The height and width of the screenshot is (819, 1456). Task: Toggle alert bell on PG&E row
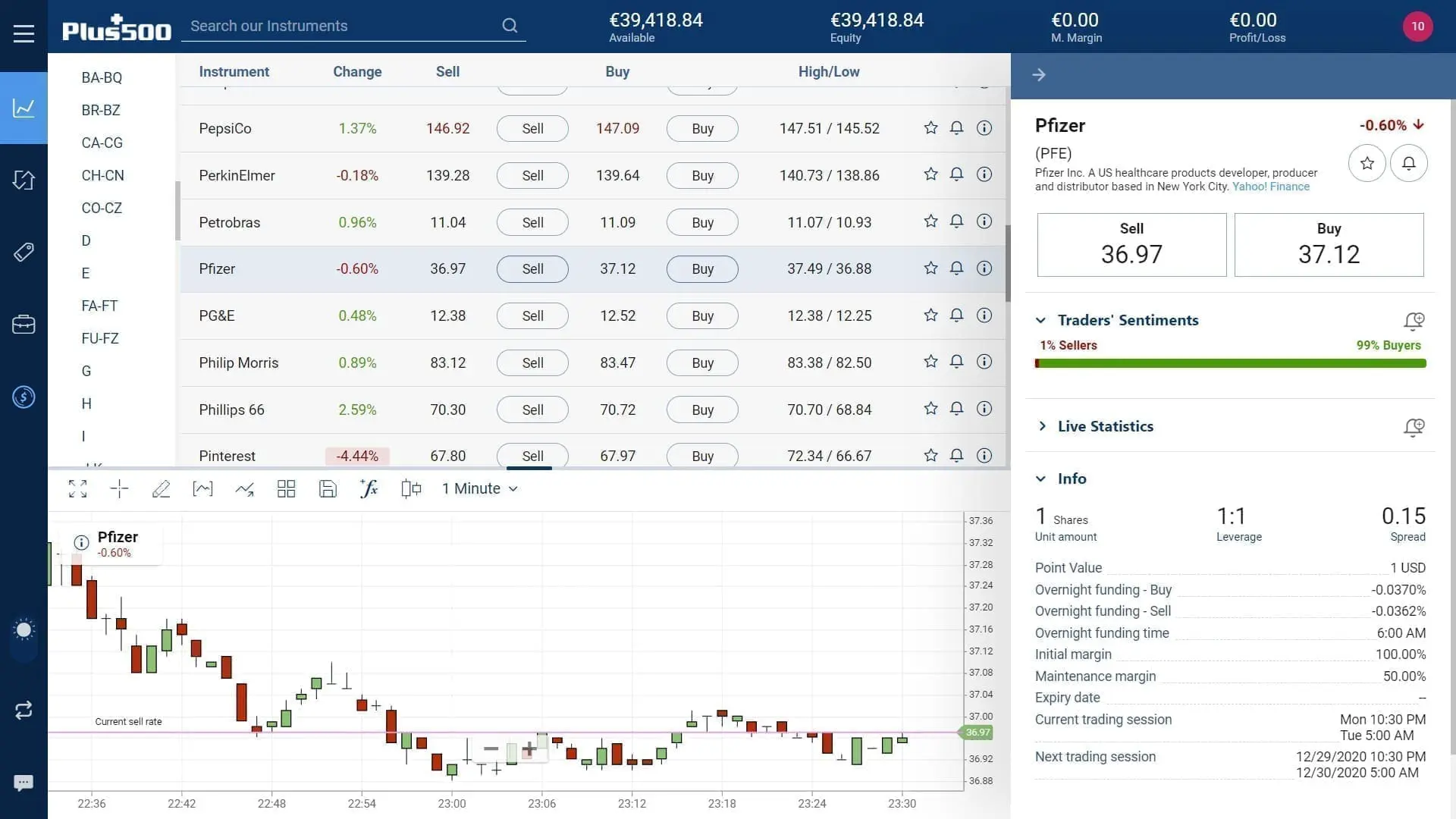(956, 315)
